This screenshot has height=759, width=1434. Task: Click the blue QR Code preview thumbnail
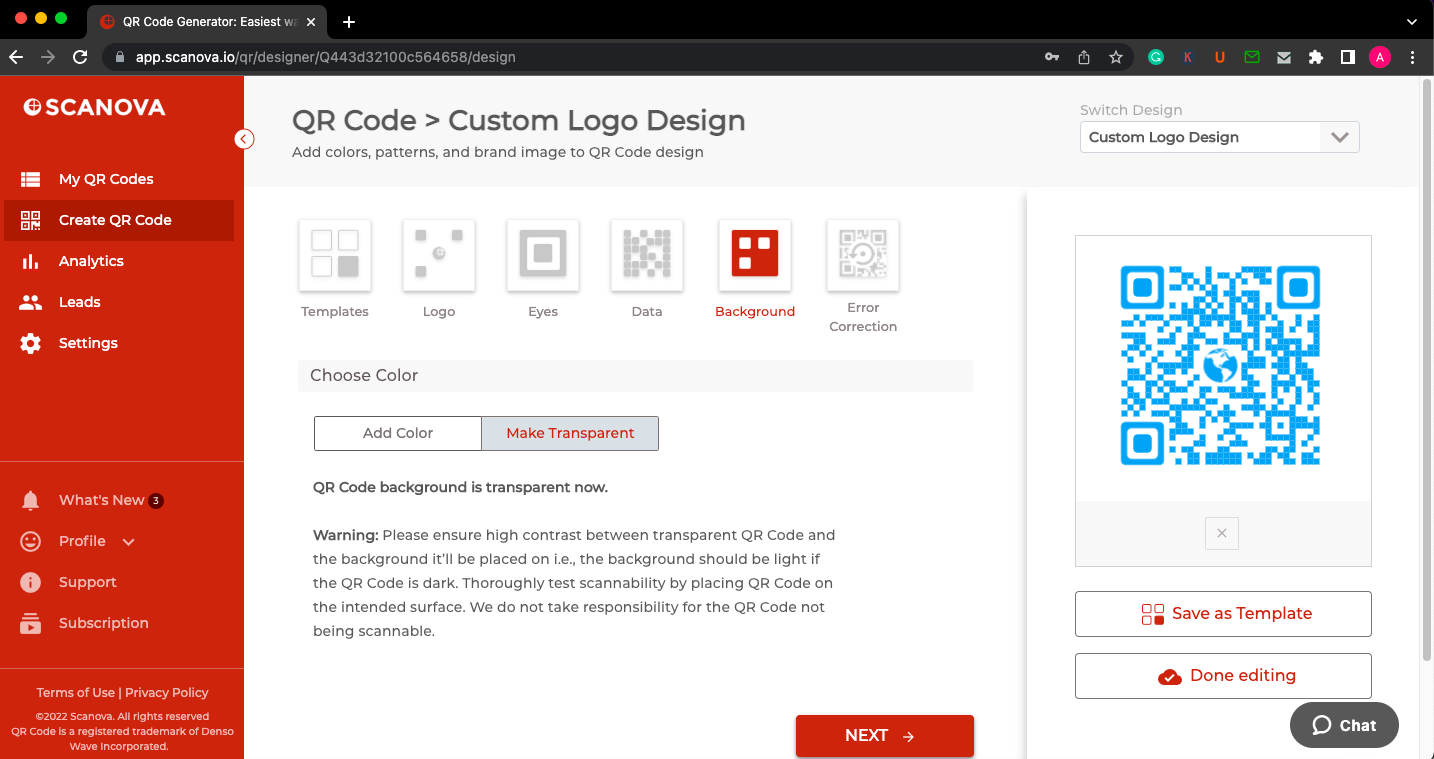tap(1221, 366)
